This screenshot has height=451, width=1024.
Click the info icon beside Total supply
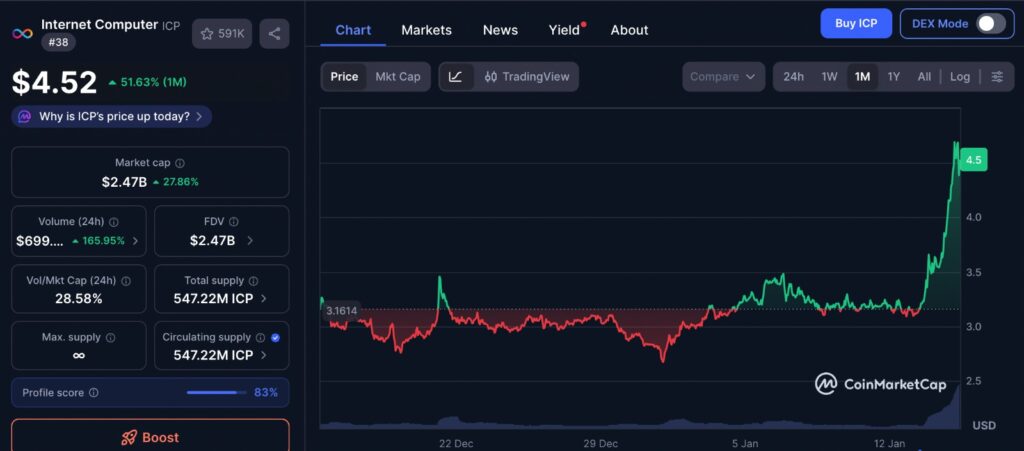(253, 281)
